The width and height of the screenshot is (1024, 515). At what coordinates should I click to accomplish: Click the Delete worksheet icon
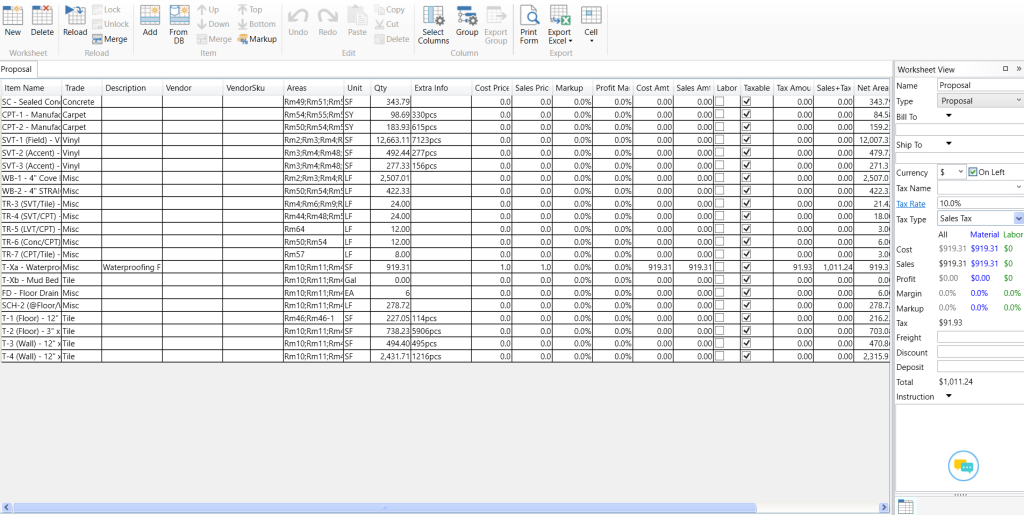point(42,20)
